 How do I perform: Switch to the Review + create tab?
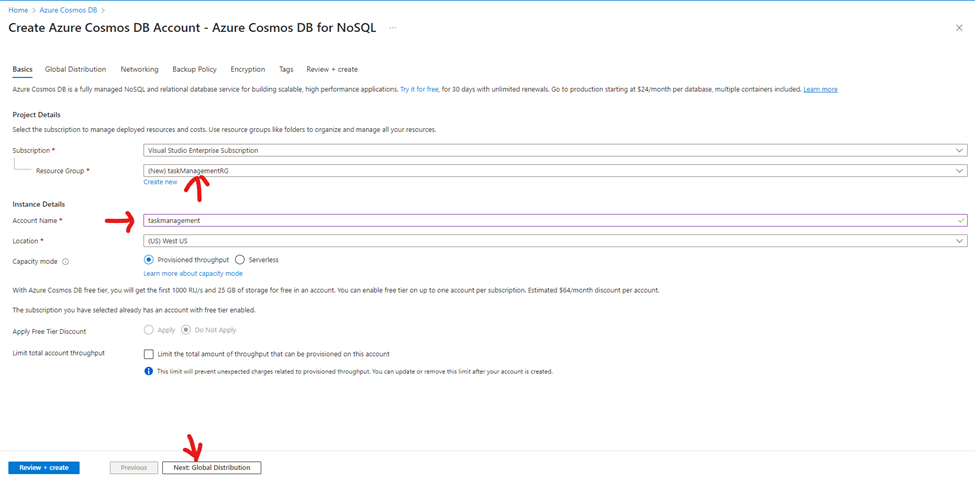[332, 70]
